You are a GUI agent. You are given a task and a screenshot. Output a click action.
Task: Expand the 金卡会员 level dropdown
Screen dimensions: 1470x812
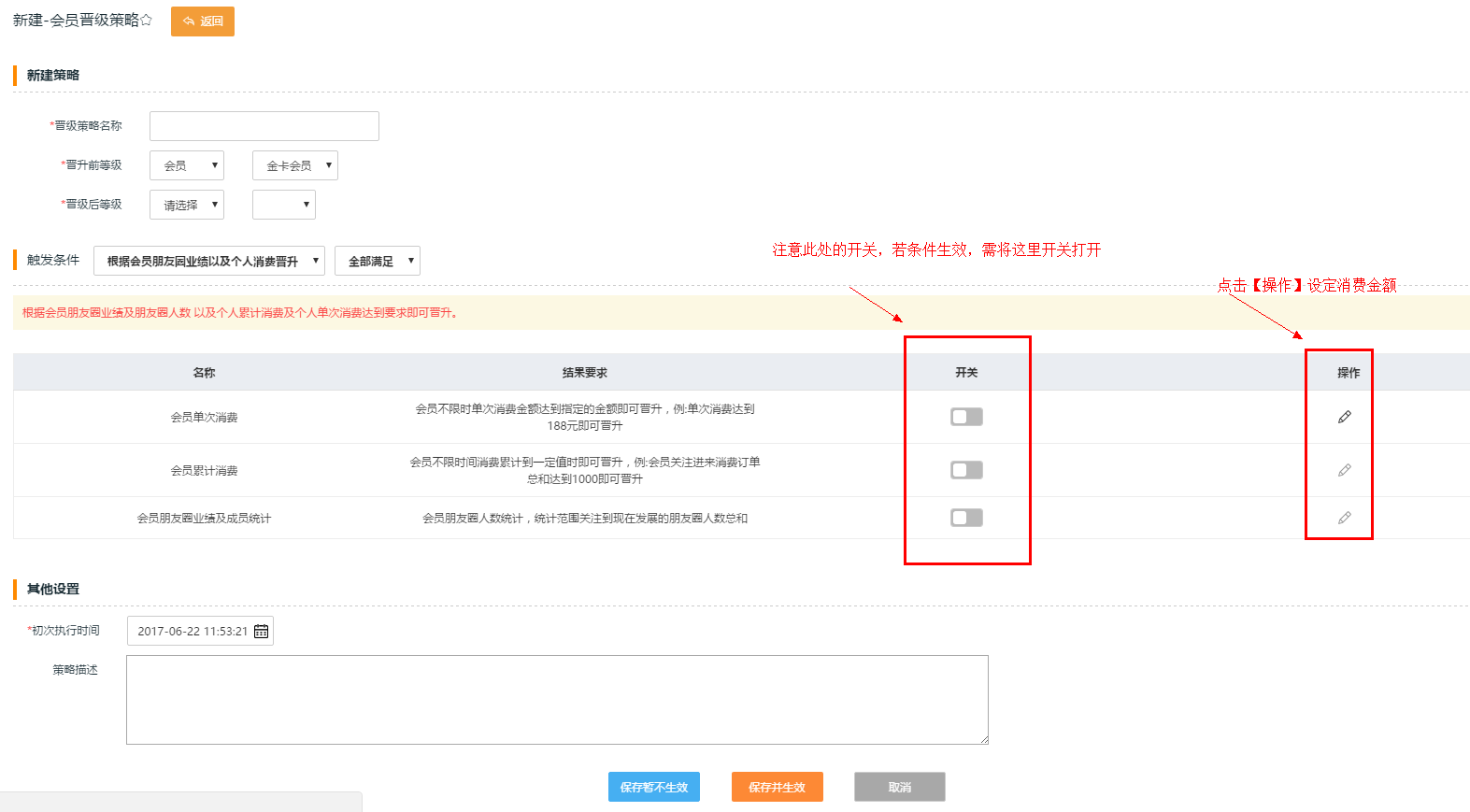(x=294, y=165)
